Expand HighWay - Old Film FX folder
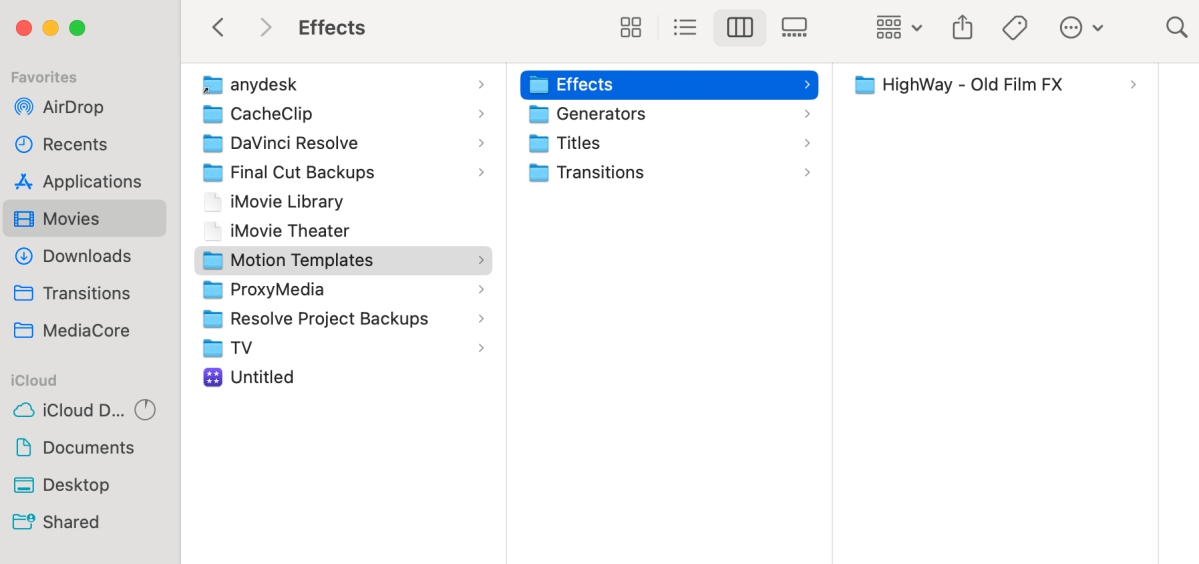This screenshot has width=1199, height=564. pyautogui.click(x=1133, y=85)
